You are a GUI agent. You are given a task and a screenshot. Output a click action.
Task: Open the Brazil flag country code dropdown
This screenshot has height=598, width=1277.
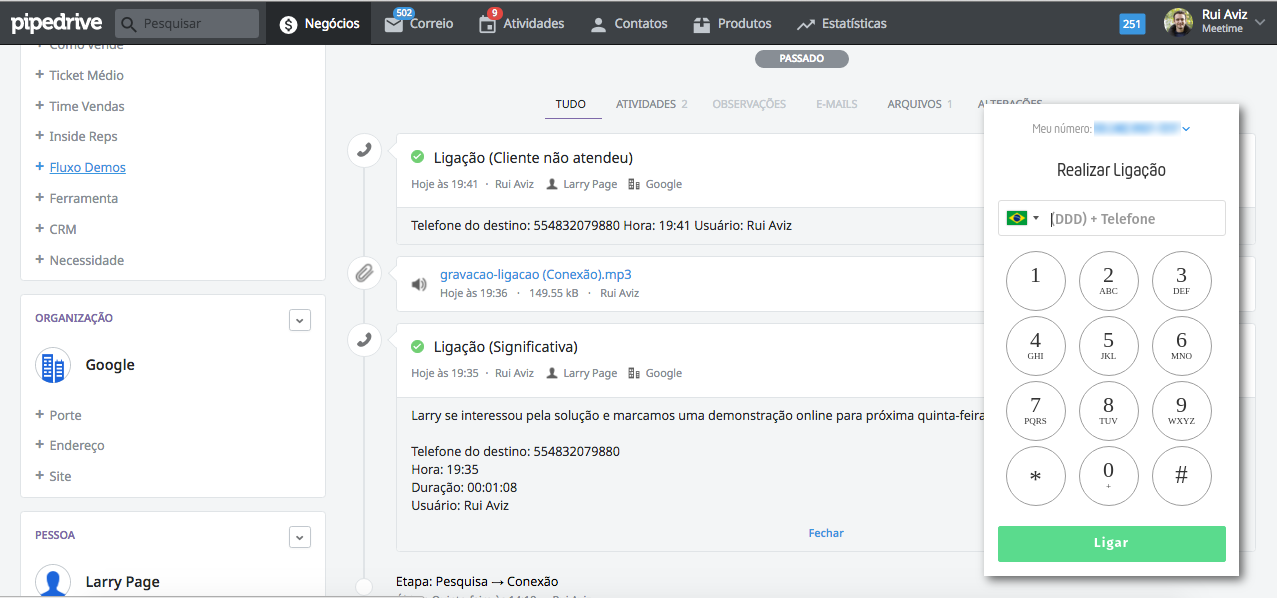(1023, 218)
